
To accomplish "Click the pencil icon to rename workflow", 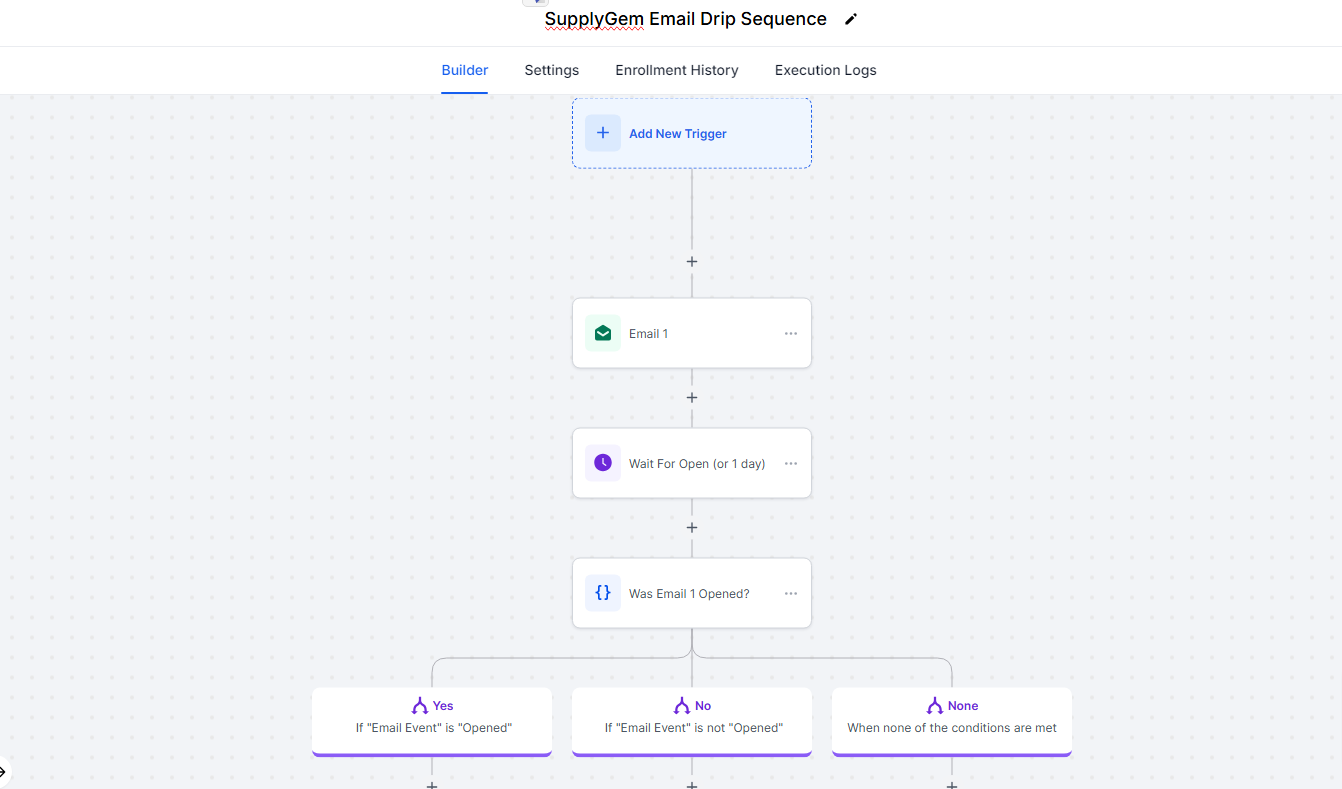I will pyautogui.click(x=851, y=19).
